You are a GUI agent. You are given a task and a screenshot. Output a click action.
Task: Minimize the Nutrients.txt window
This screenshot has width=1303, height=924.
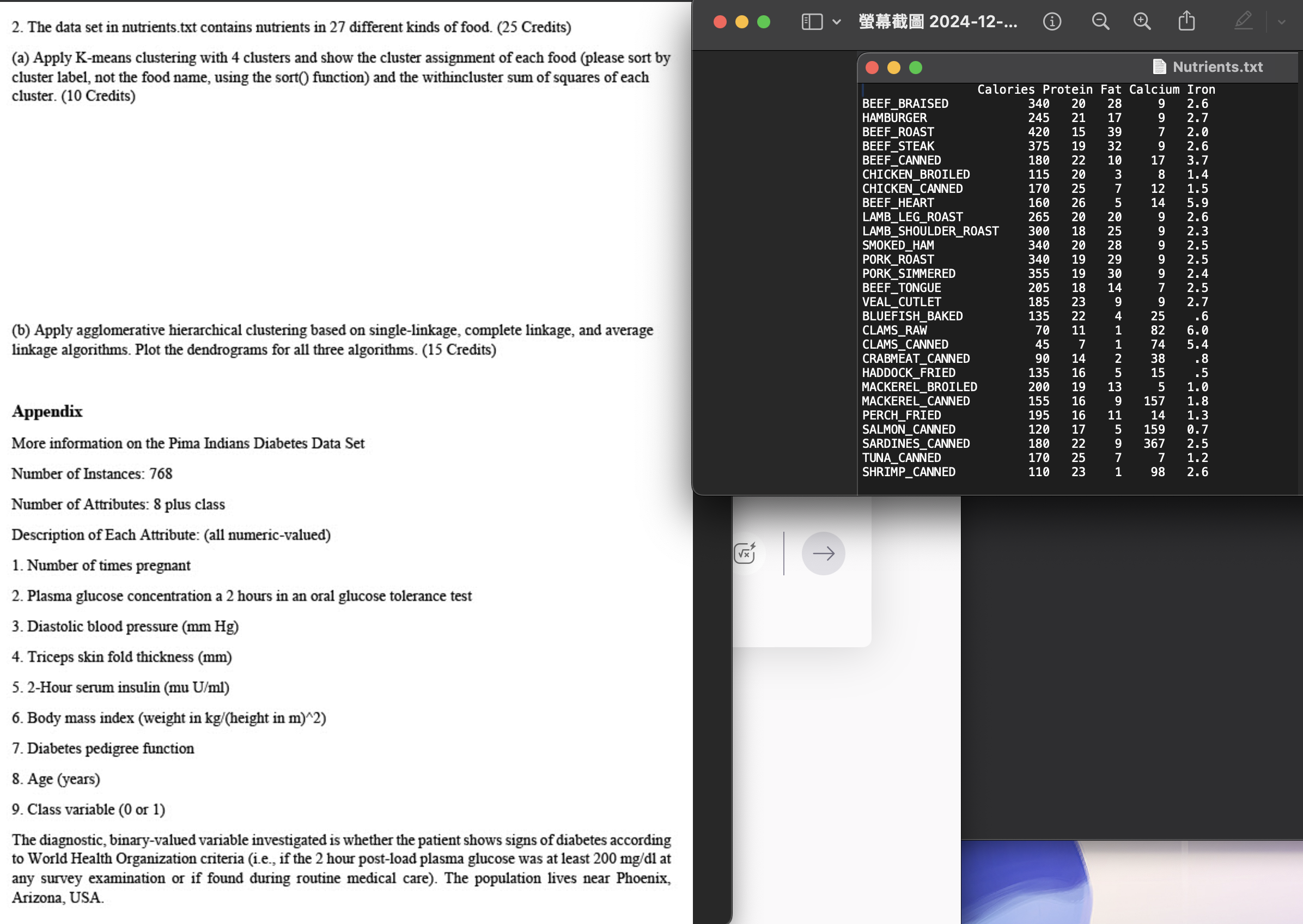click(x=893, y=67)
